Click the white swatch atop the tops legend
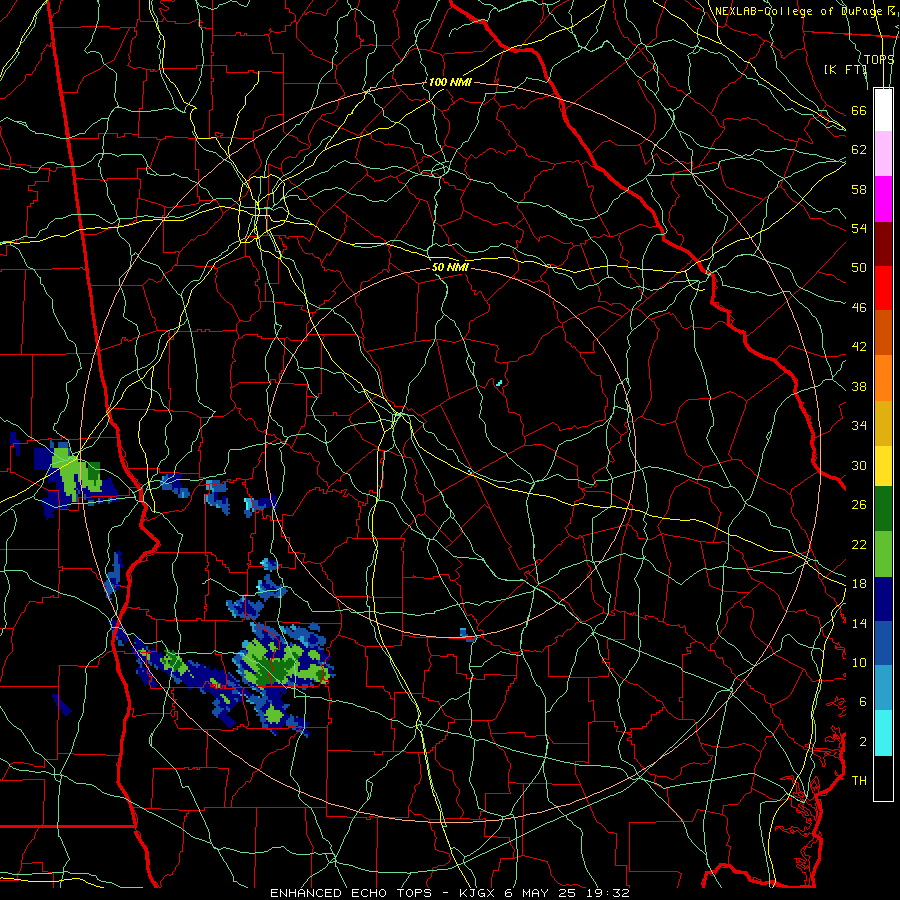This screenshot has width=900, height=900. coord(883,110)
